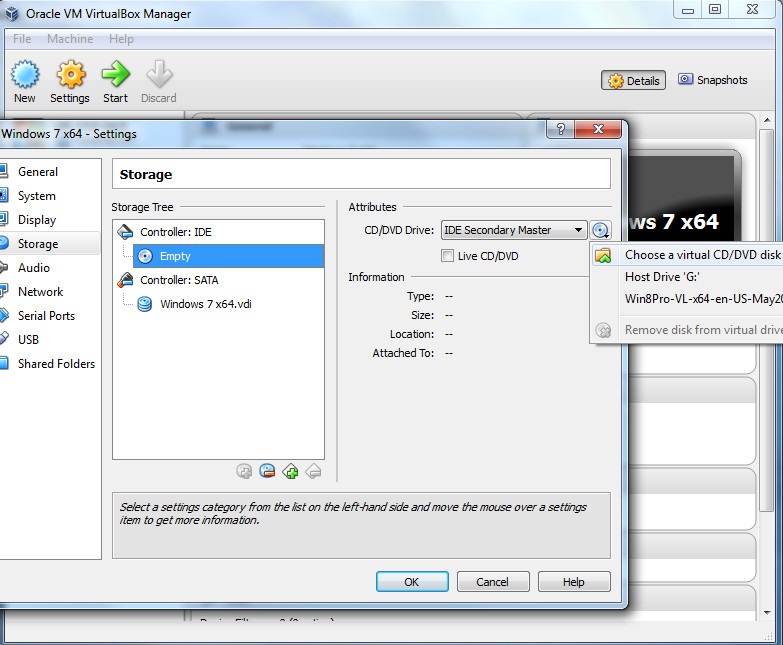
Task: Select the System settings category
Action: (49, 196)
